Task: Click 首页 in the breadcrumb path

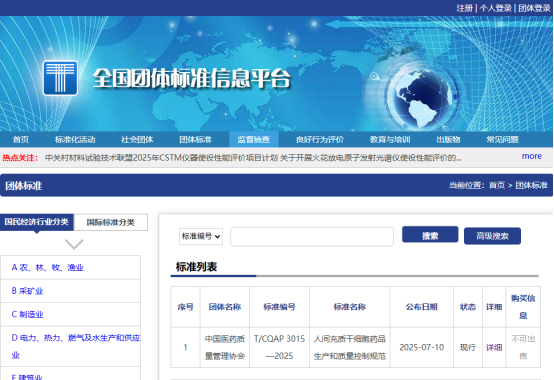Action: pos(497,185)
